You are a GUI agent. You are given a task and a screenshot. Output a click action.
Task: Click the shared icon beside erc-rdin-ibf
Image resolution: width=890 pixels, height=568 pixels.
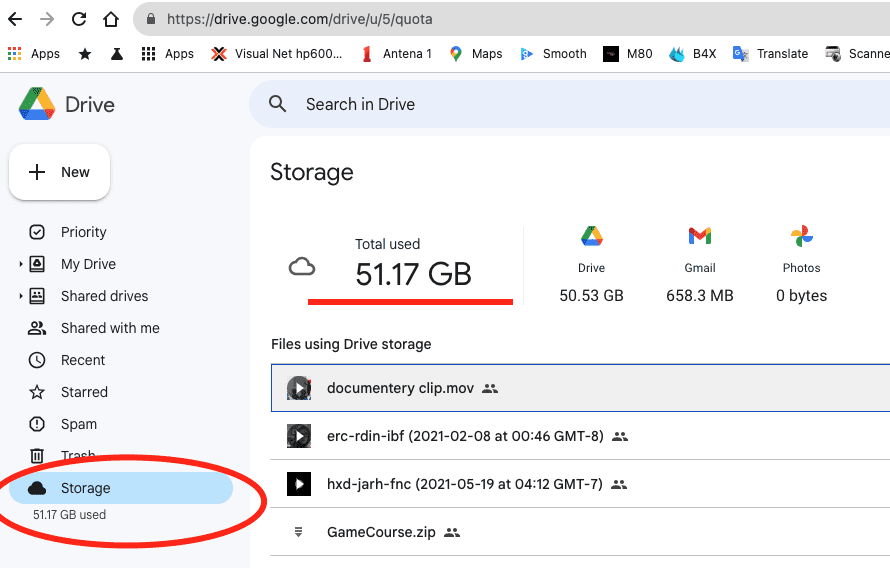(620, 436)
